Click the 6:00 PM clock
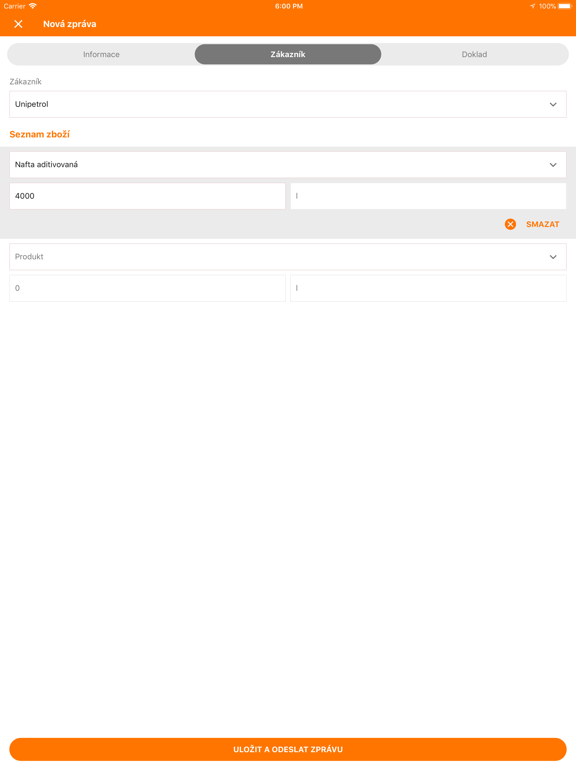The image size is (576, 768). [289, 6]
